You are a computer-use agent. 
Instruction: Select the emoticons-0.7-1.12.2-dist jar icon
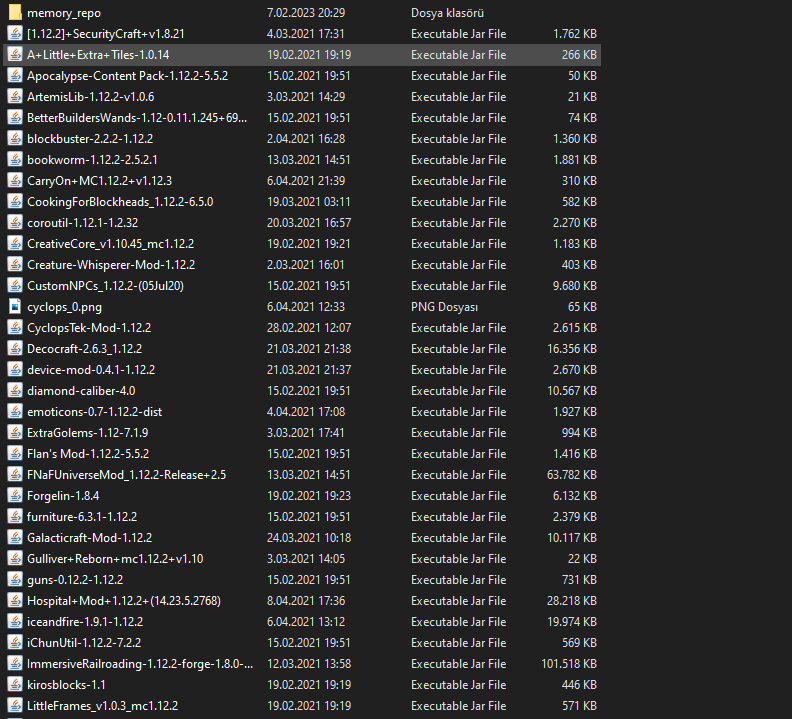pos(15,412)
